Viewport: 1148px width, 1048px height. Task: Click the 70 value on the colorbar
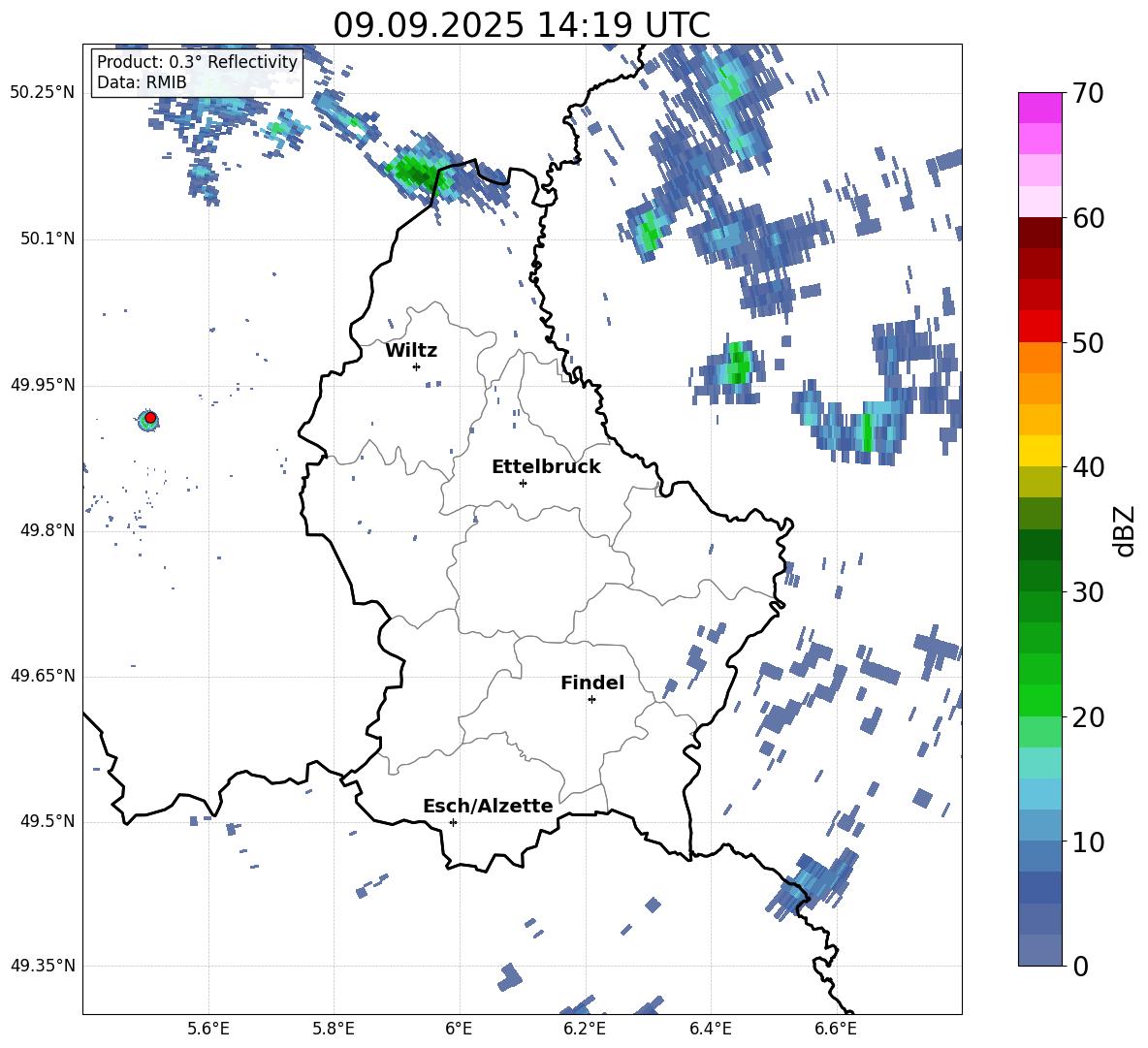(1087, 93)
